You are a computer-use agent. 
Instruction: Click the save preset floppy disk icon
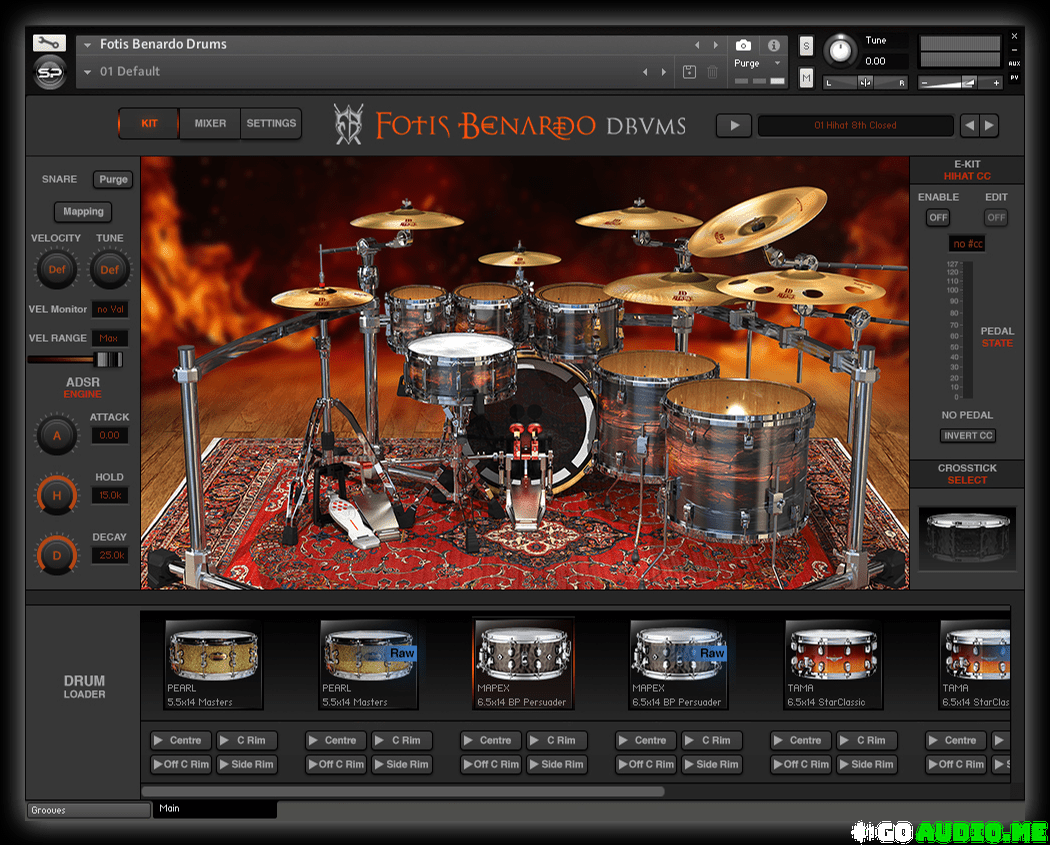coord(689,72)
